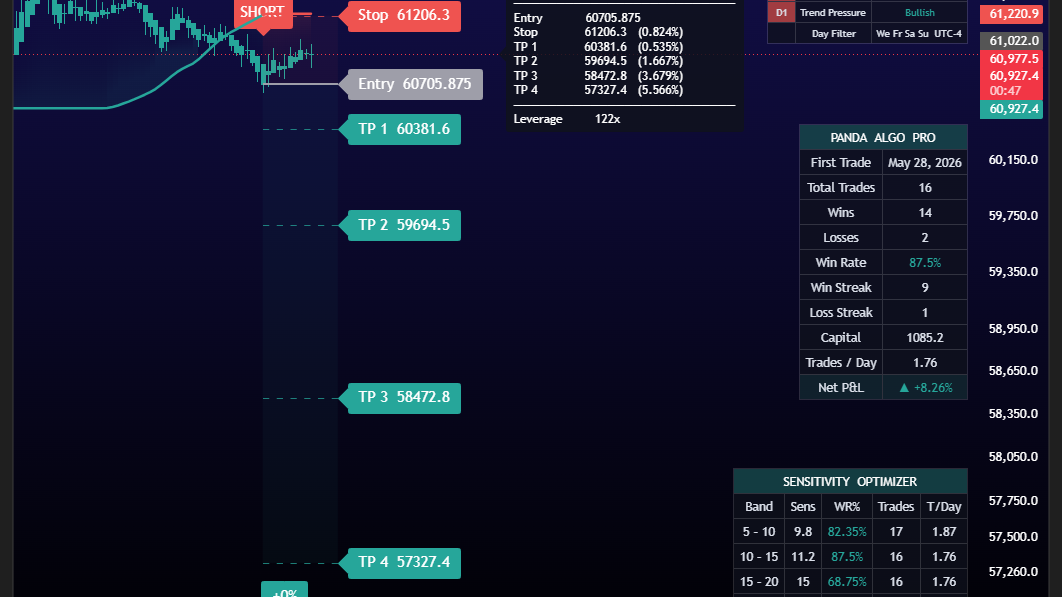Click the Net P&L +8.26% value
This screenshot has height=597, width=1062.
(x=925, y=388)
